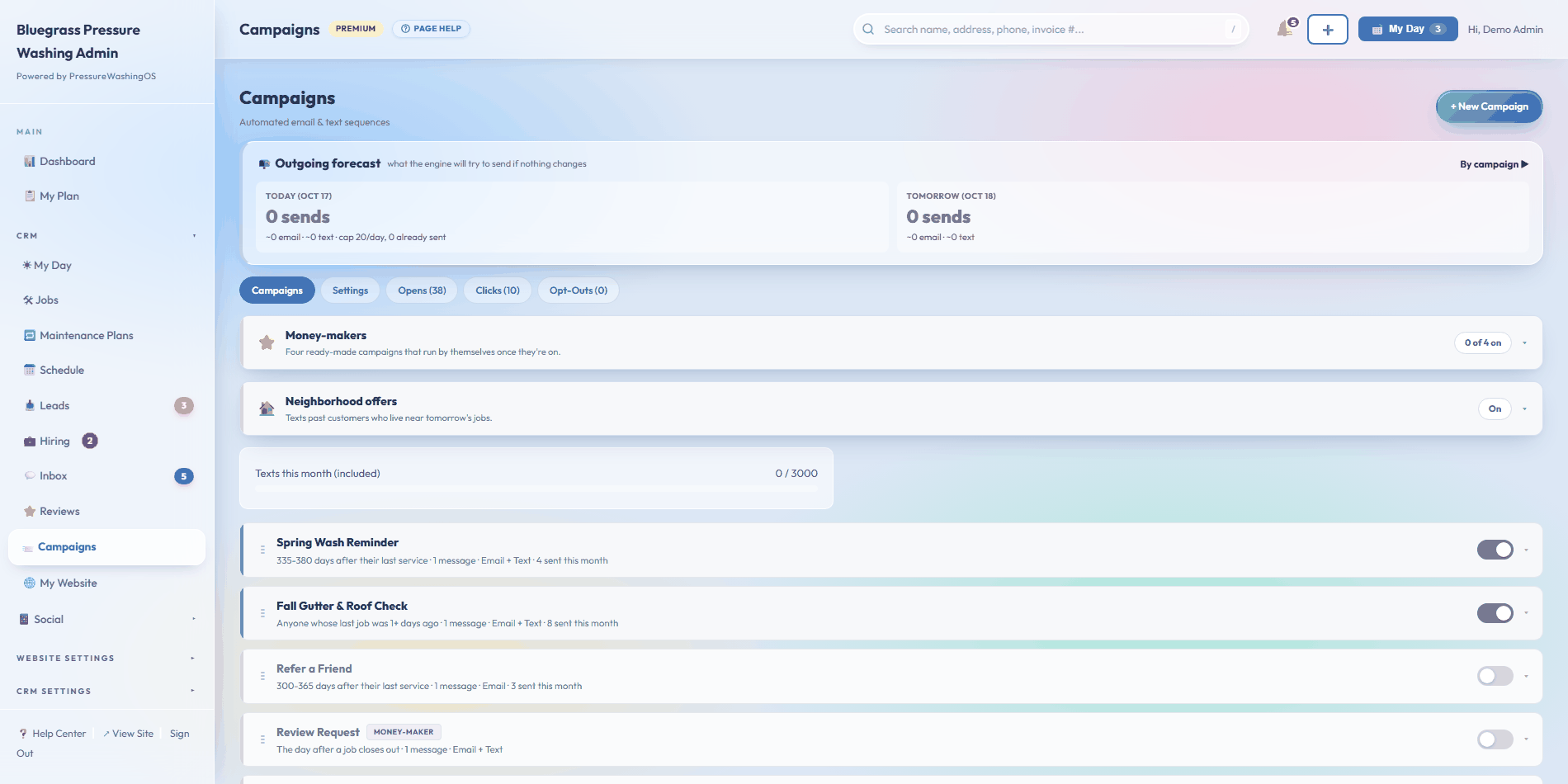Click the Maintenance Plans icon
1568x784 pixels.
coord(30,336)
